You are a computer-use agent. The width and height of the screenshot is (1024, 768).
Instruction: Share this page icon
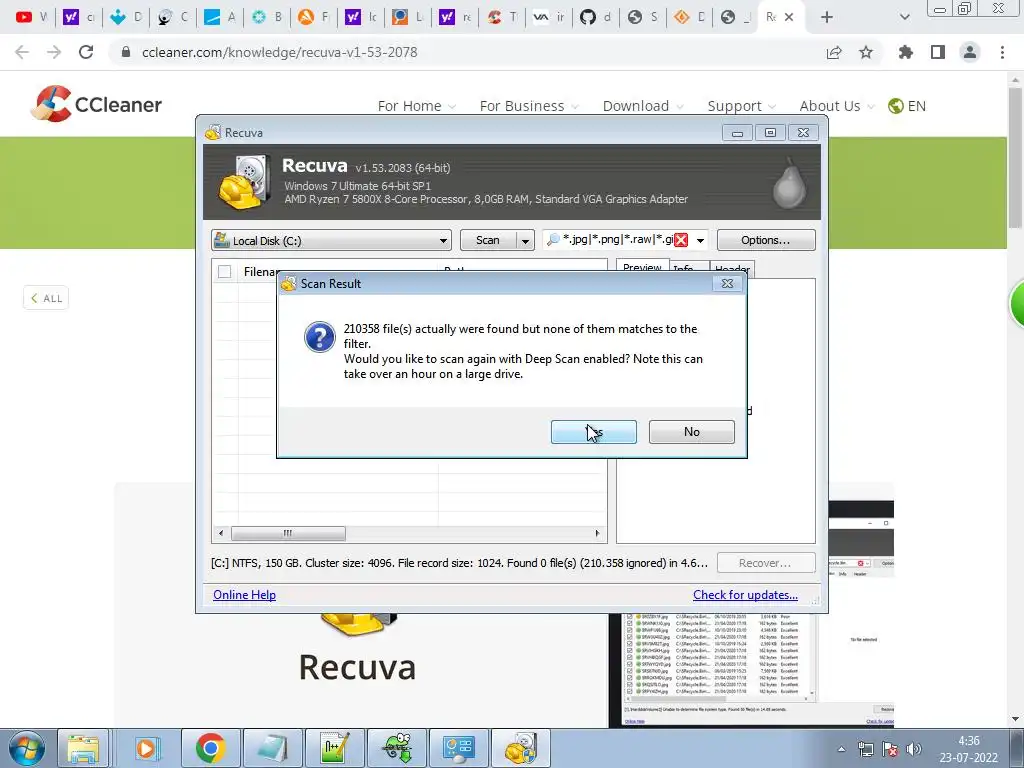834,52
